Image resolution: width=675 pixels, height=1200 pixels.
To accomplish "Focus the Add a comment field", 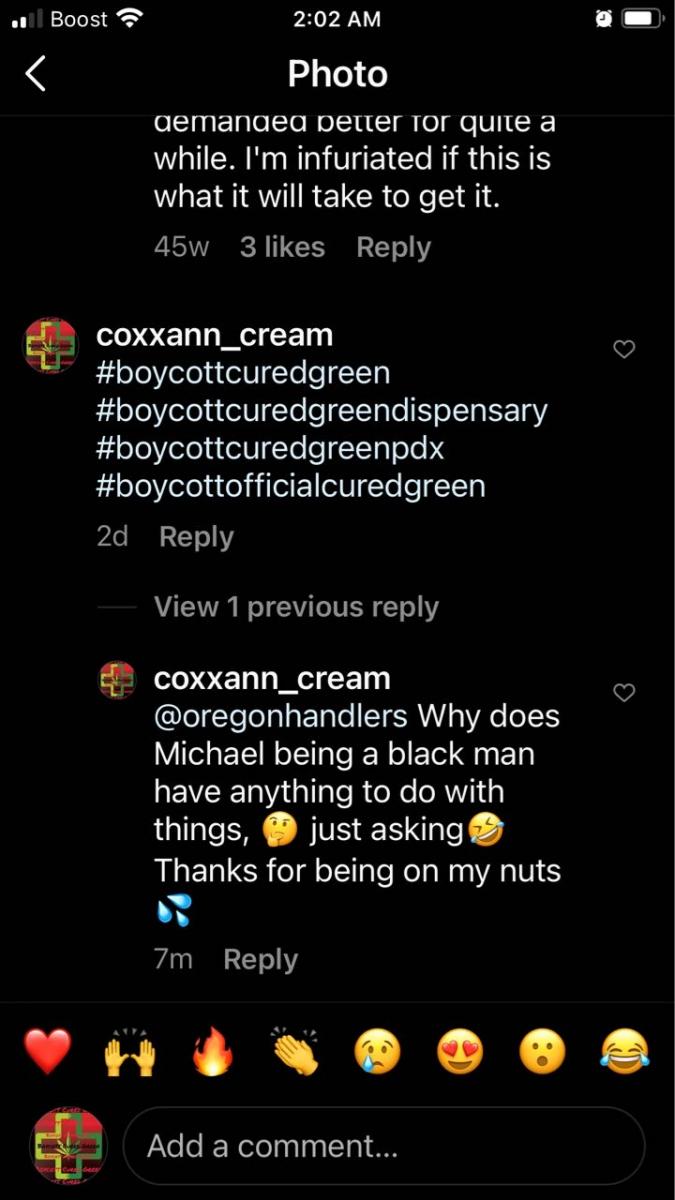I will pos(384,1145).
